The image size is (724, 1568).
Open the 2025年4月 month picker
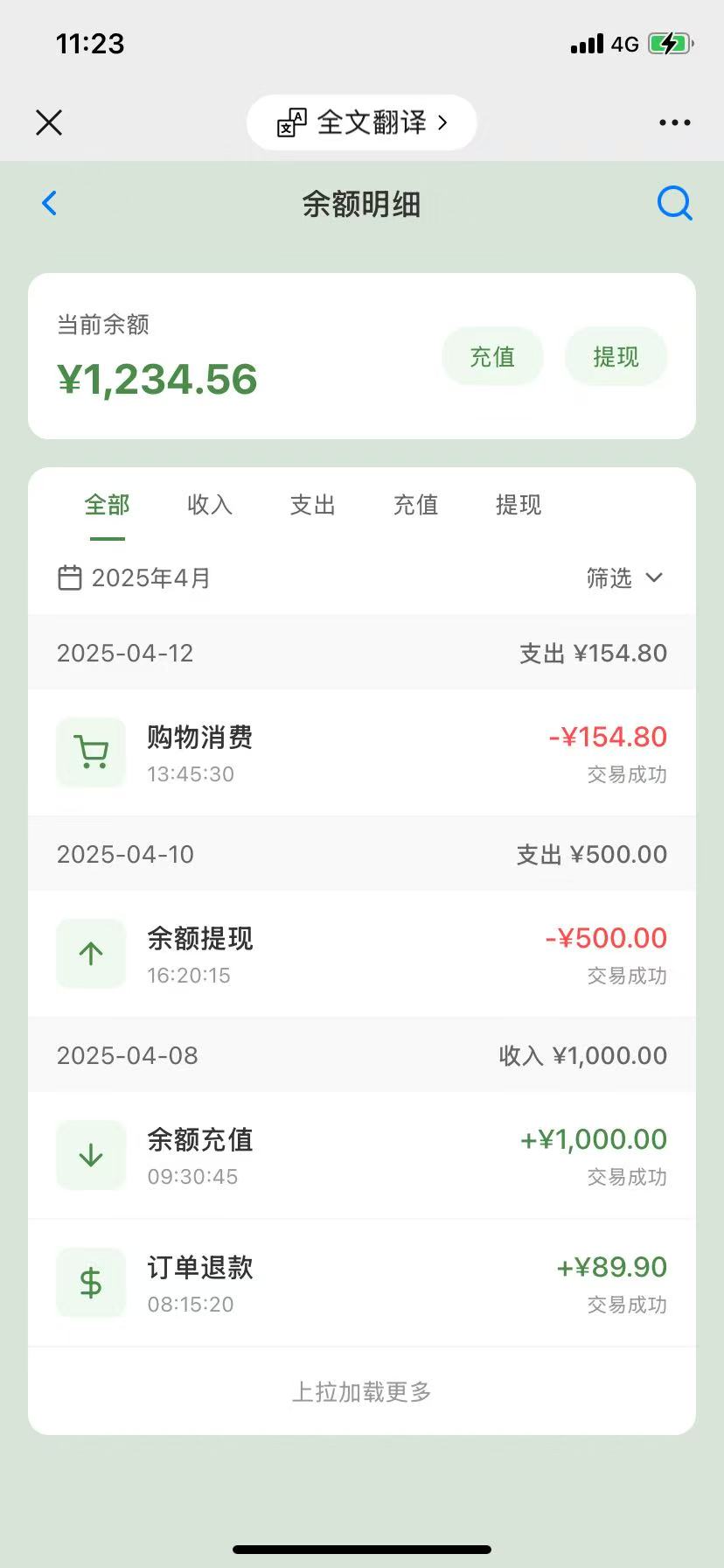[x=150, y=577]
